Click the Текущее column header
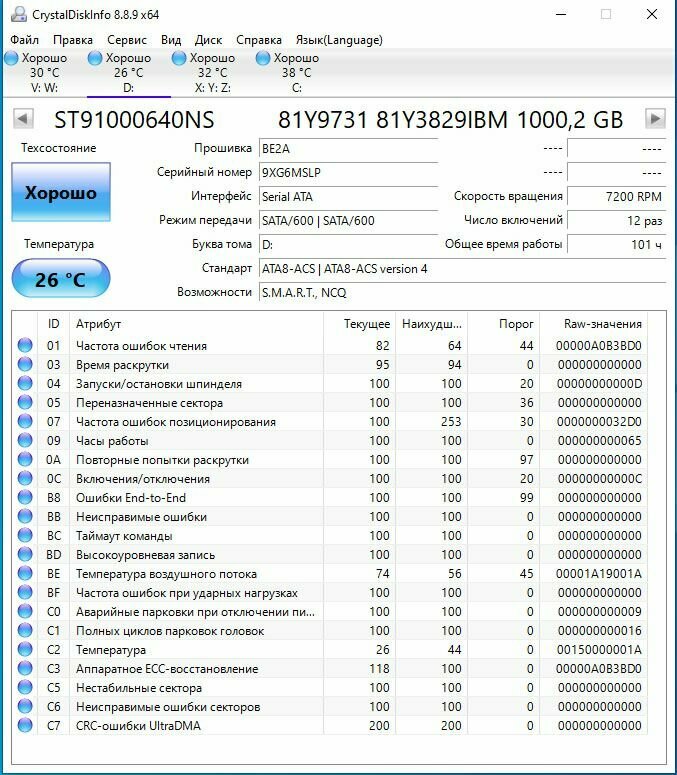Image resolution: width=677 pixels, height=775 pixels. [x=359, y=324]
